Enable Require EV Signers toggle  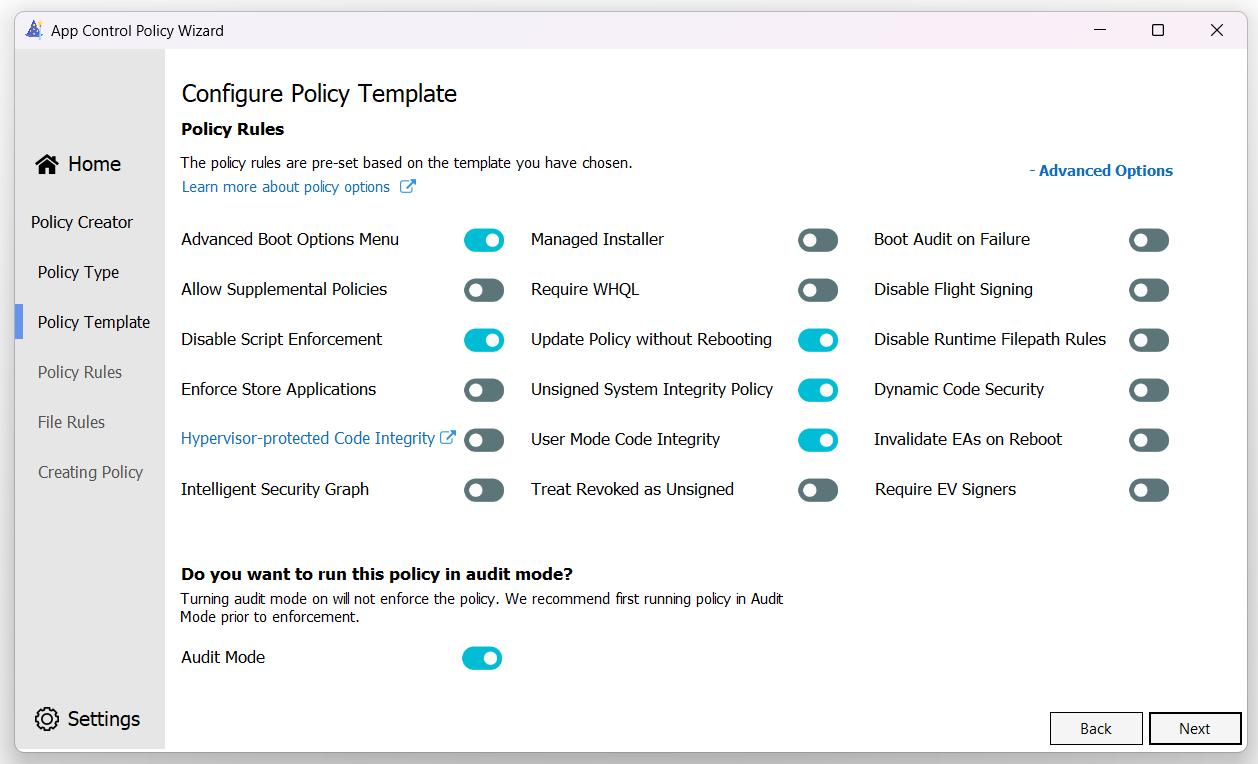tap(1149, 490)
